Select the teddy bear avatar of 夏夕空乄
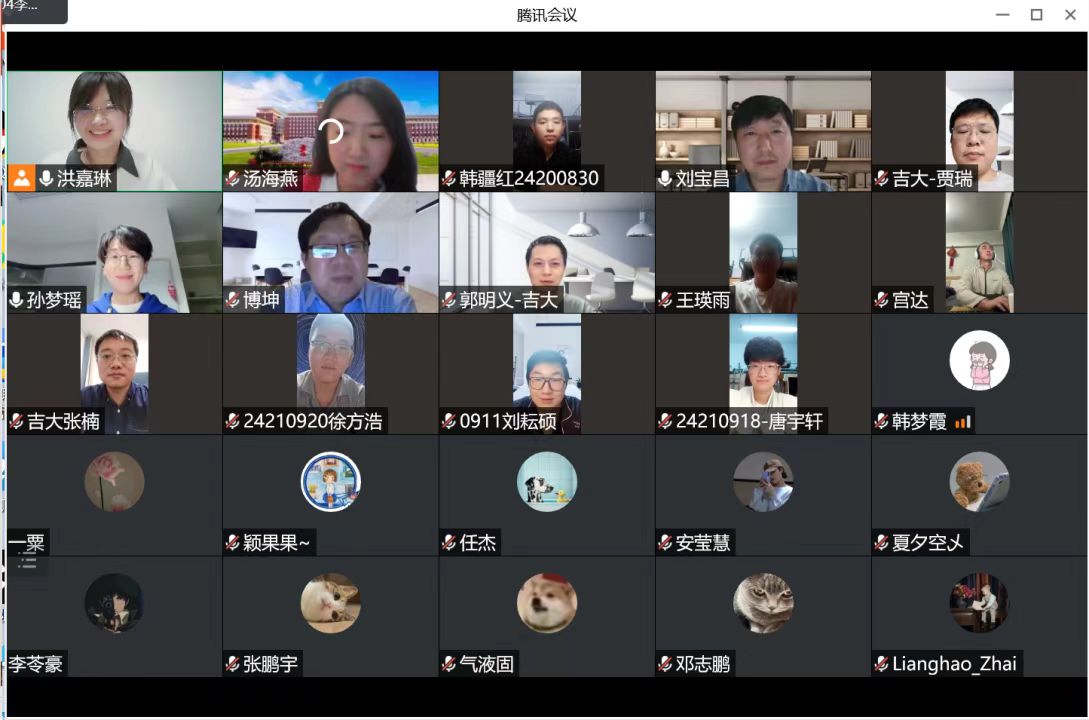1089x720 pixels. coord(979,482)
